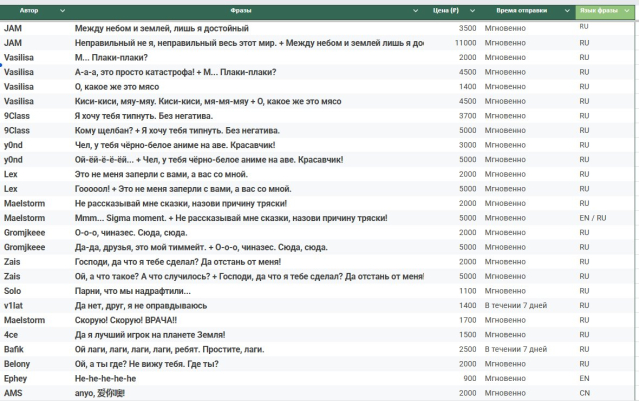This screenshot has height=401, width=639.
Task: Click the Язык фразы header label
Action: point(599,11)
